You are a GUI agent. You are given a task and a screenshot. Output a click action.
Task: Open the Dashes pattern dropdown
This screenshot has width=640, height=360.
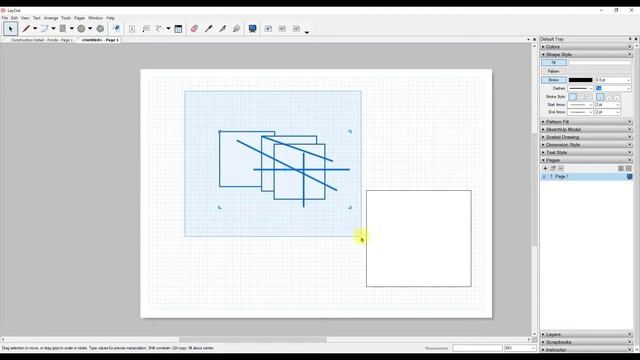[x=590, y=88]
